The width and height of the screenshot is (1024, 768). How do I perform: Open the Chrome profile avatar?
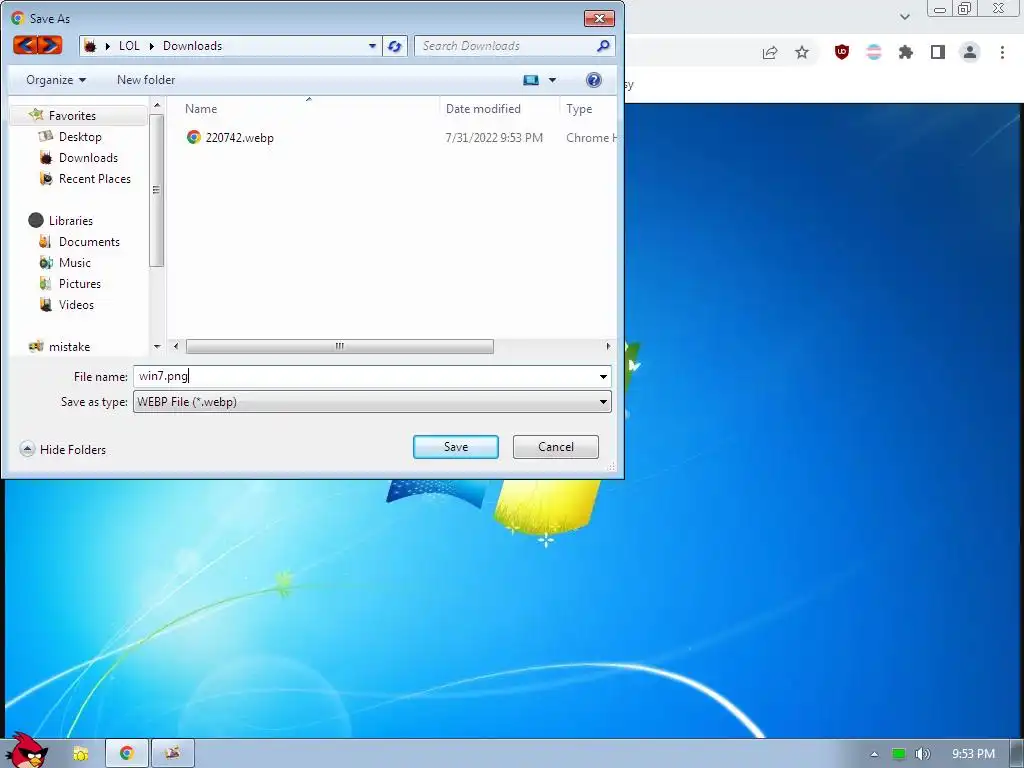(x=970, y=52)
